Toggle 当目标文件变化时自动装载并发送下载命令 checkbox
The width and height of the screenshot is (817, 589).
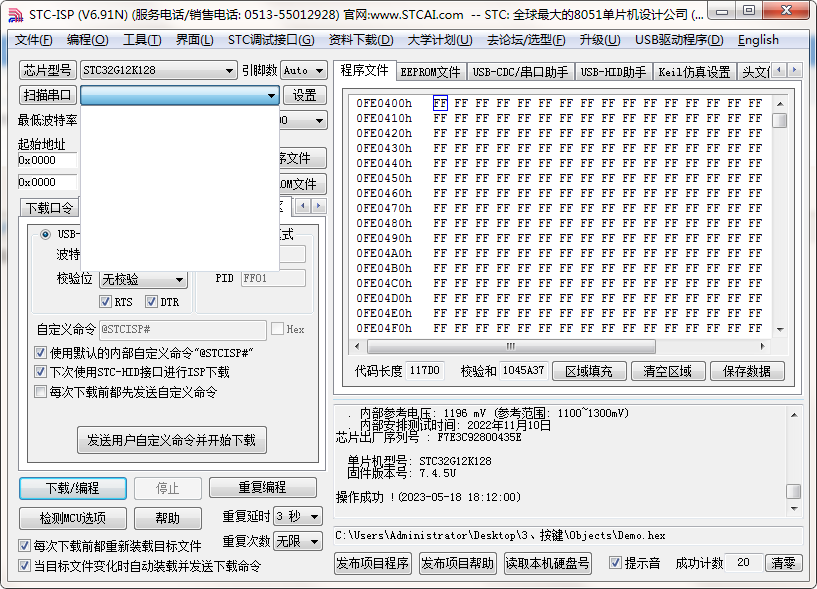tap(24, 566)
